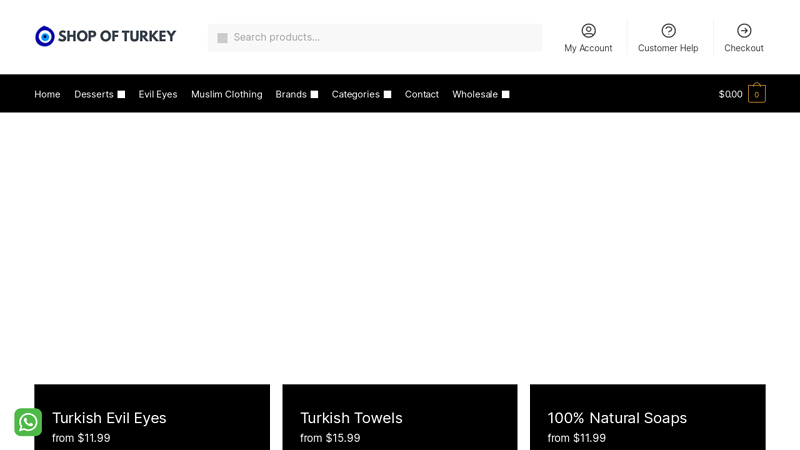800x450 pixels.
Task: Expand the Categories submenu arrow
Action: point(388,94)
